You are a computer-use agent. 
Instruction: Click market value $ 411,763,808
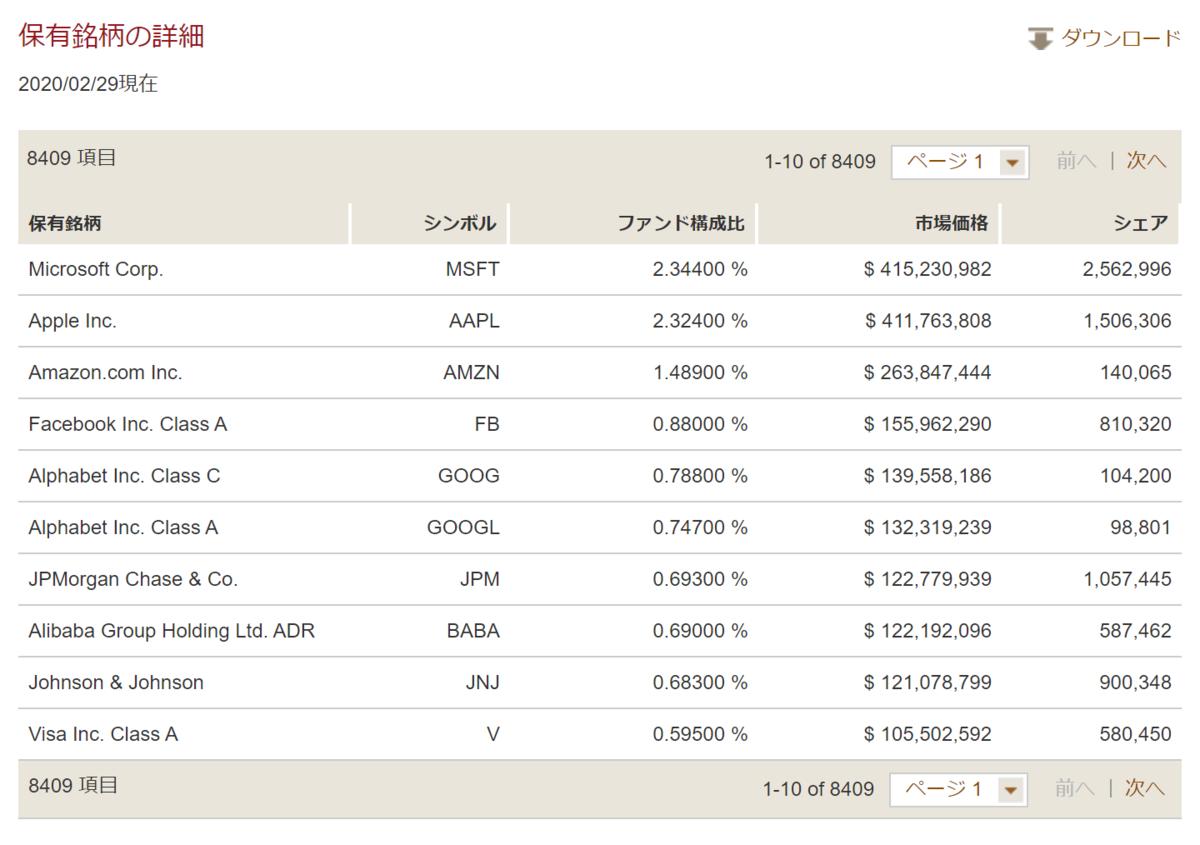tap(928, 321)
